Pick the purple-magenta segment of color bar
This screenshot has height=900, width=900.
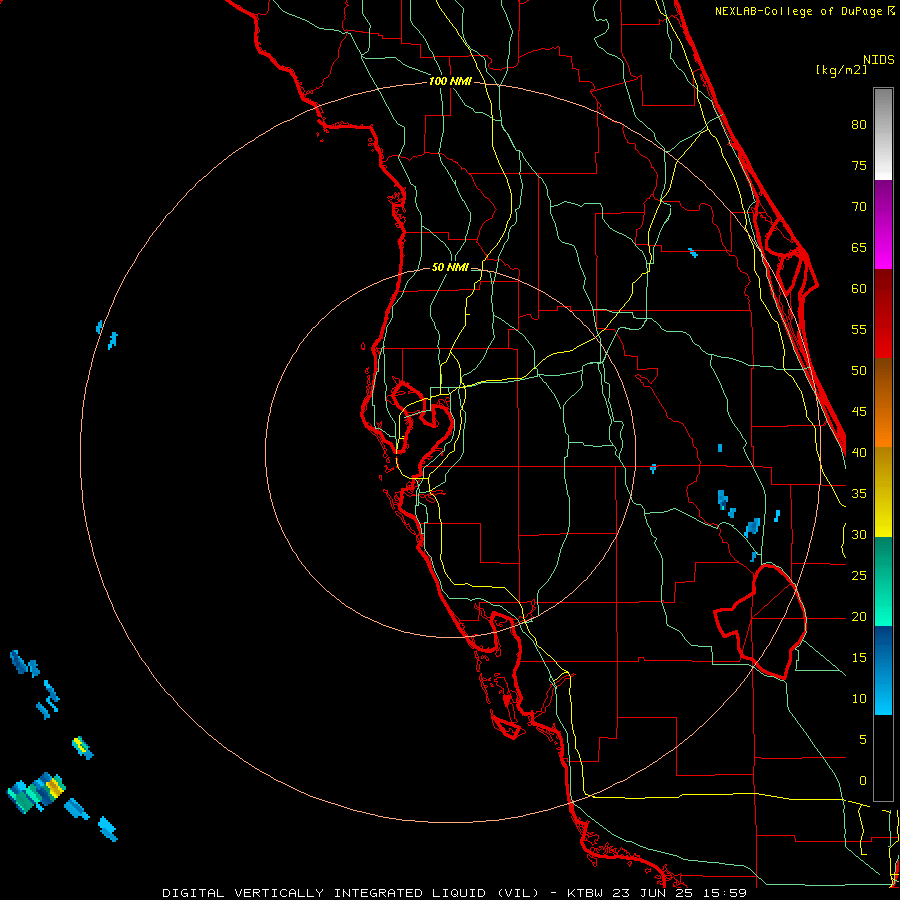[883, 225]
